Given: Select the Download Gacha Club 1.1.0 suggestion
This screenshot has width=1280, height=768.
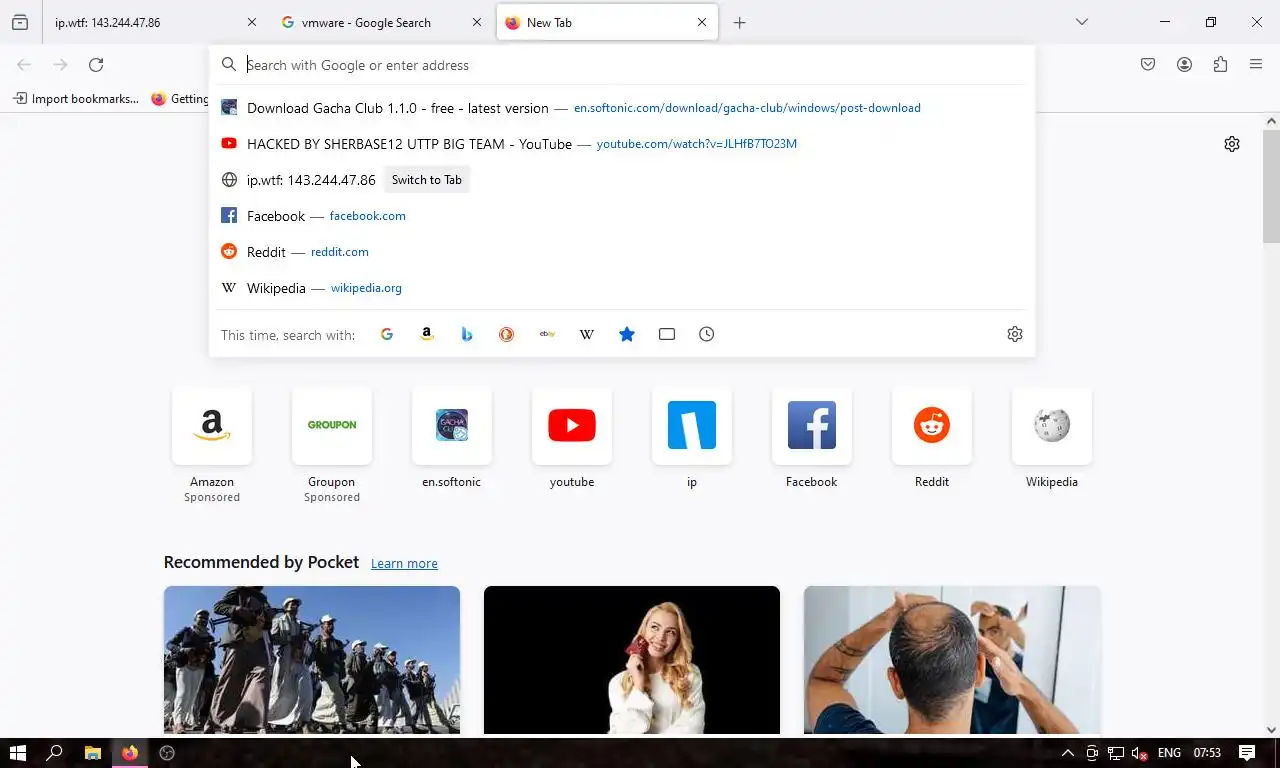Looking at the screenshot, I should [622, 108].
